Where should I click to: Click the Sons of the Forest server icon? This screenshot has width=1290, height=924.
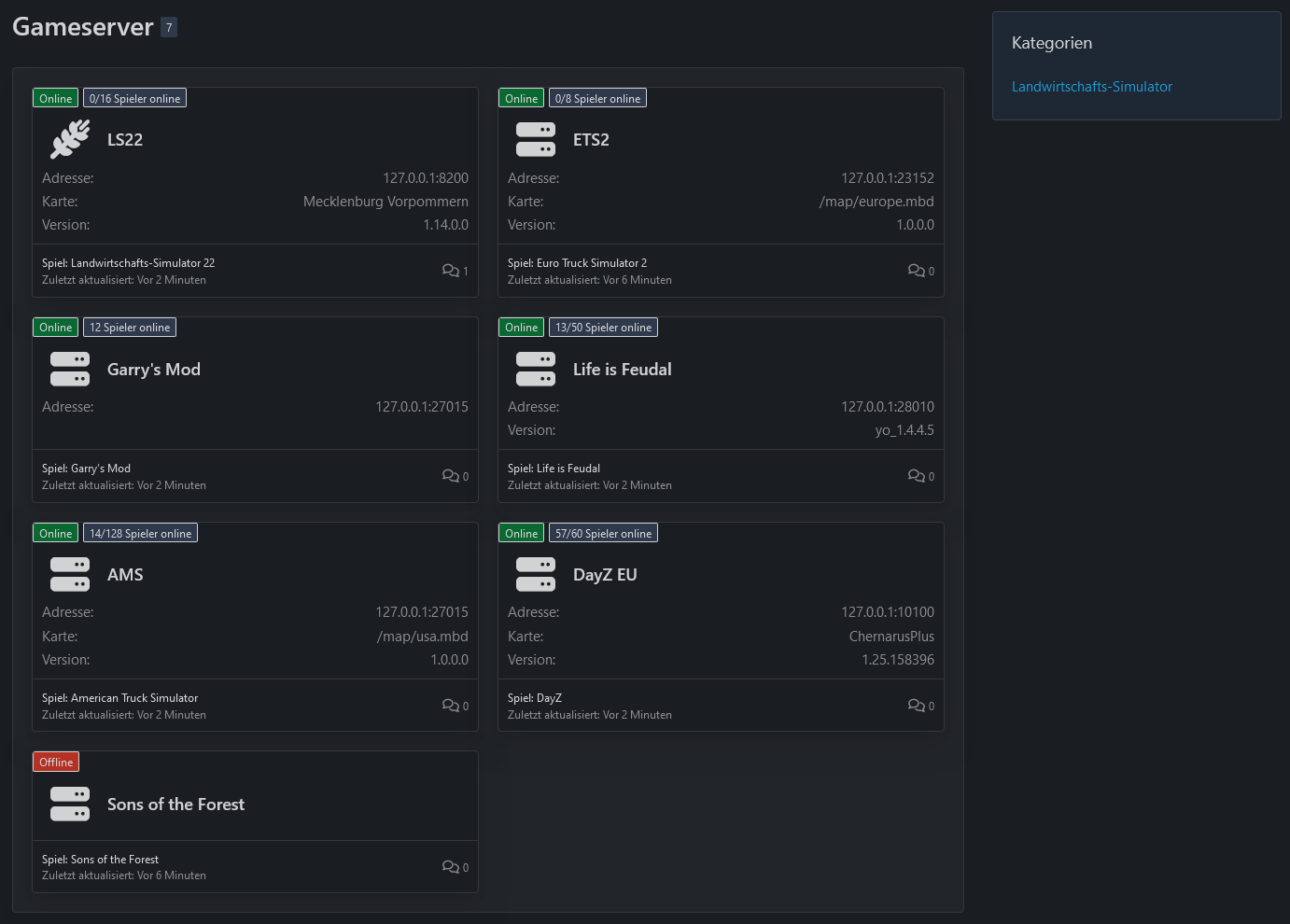pos(70,805)
